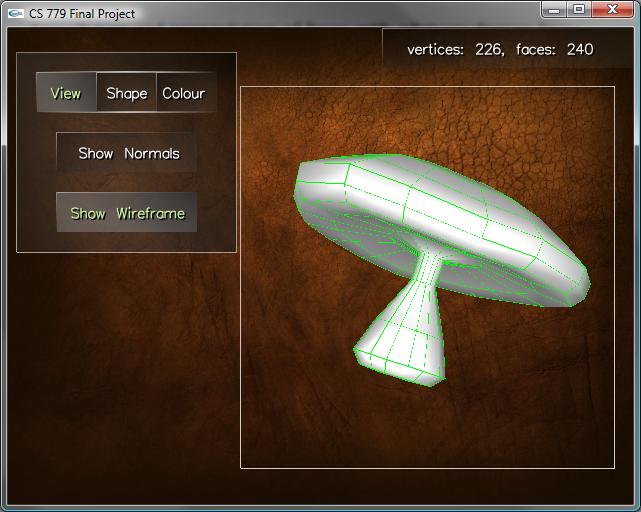Open the Shape tab
641x512 pixels.
[x=126, y=93]
